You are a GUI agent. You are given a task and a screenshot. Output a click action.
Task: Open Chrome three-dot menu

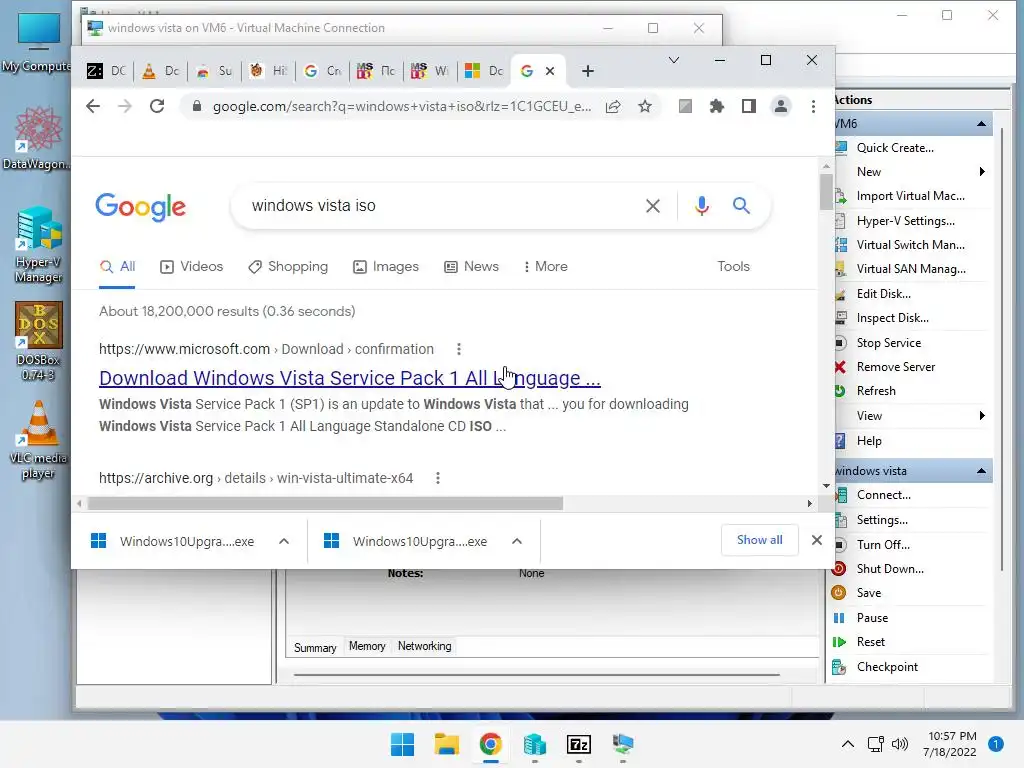tap(813, 106)
